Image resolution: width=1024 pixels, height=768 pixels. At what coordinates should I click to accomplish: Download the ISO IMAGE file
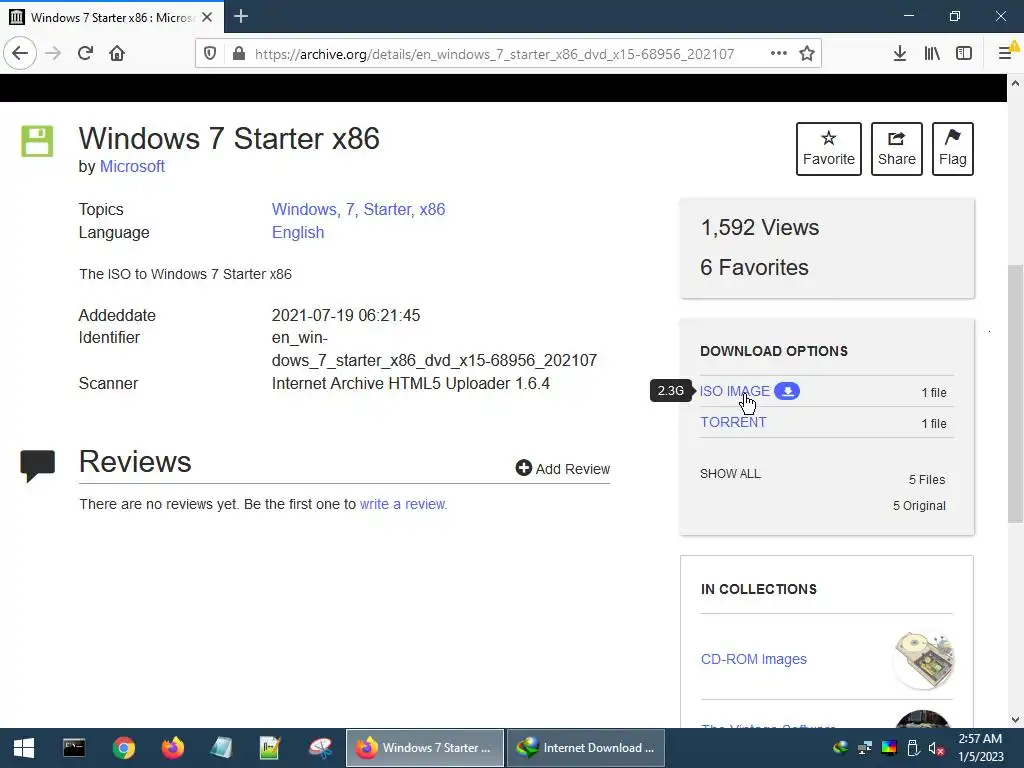coord(735,391)
